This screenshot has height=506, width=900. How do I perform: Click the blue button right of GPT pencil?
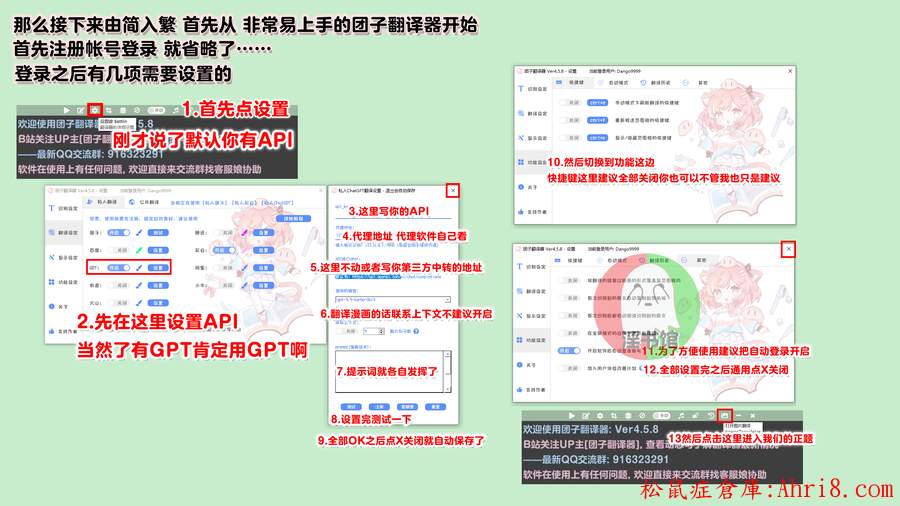pos(157,268)
